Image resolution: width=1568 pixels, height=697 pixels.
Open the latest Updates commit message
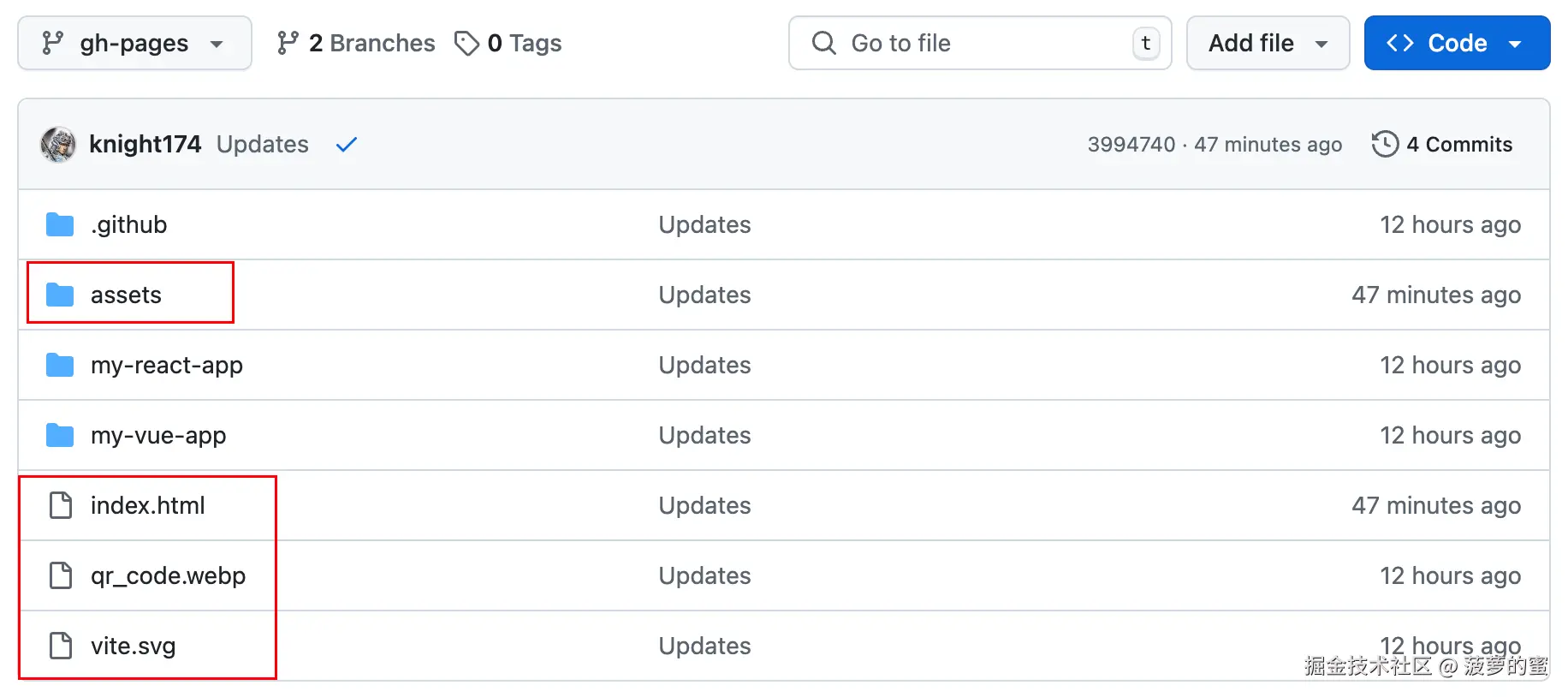262,145
